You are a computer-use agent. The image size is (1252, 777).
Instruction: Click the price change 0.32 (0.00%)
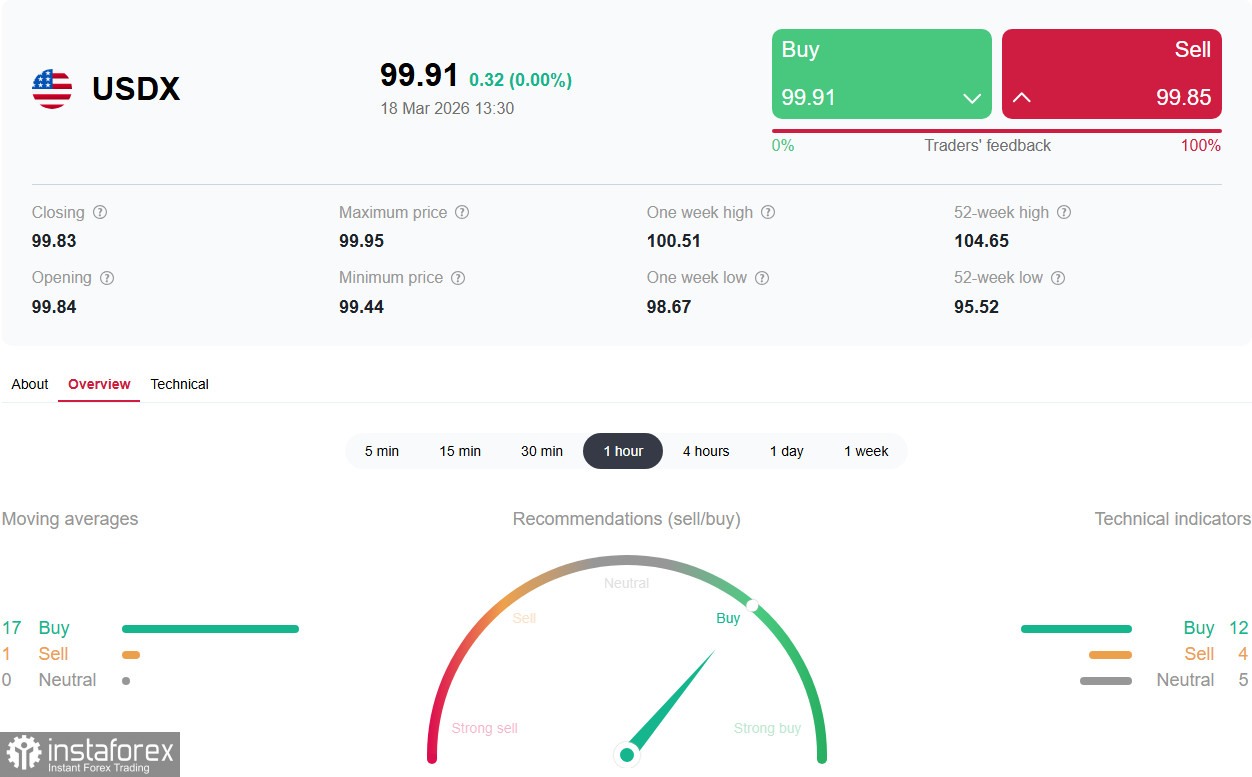pyautogui.click(x=520, y=80)
